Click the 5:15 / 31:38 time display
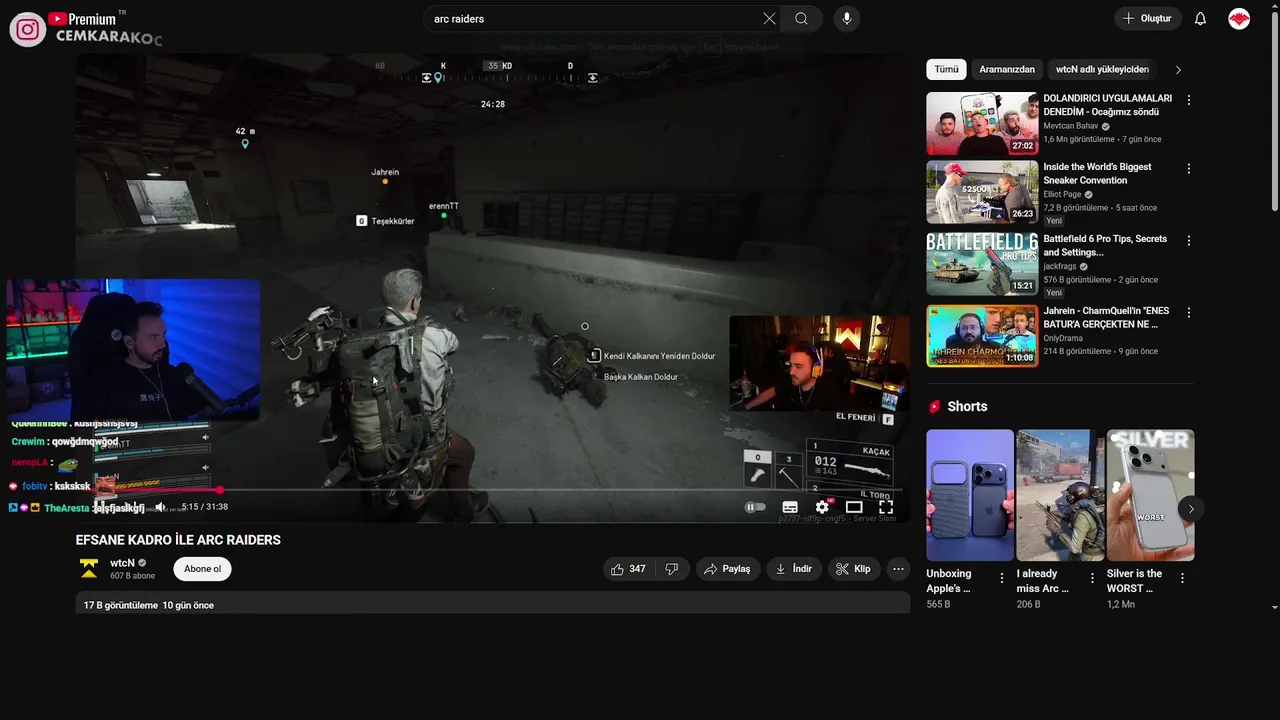 pyautogui.click(x=205, y=507)
